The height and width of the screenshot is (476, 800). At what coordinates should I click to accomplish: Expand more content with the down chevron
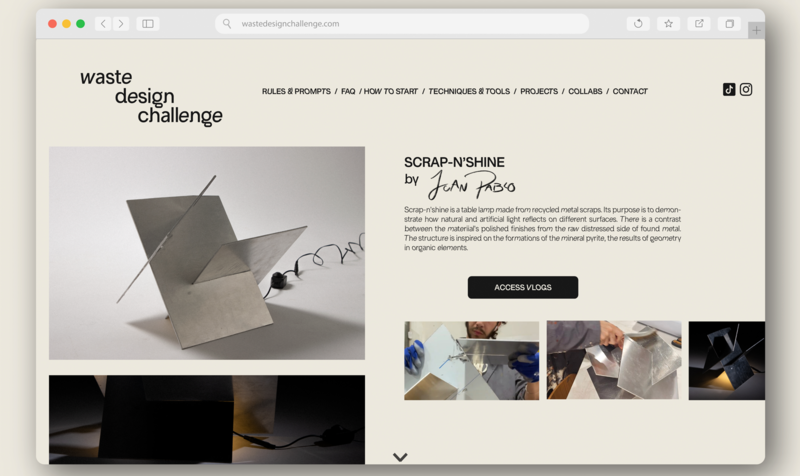[400, 457]
